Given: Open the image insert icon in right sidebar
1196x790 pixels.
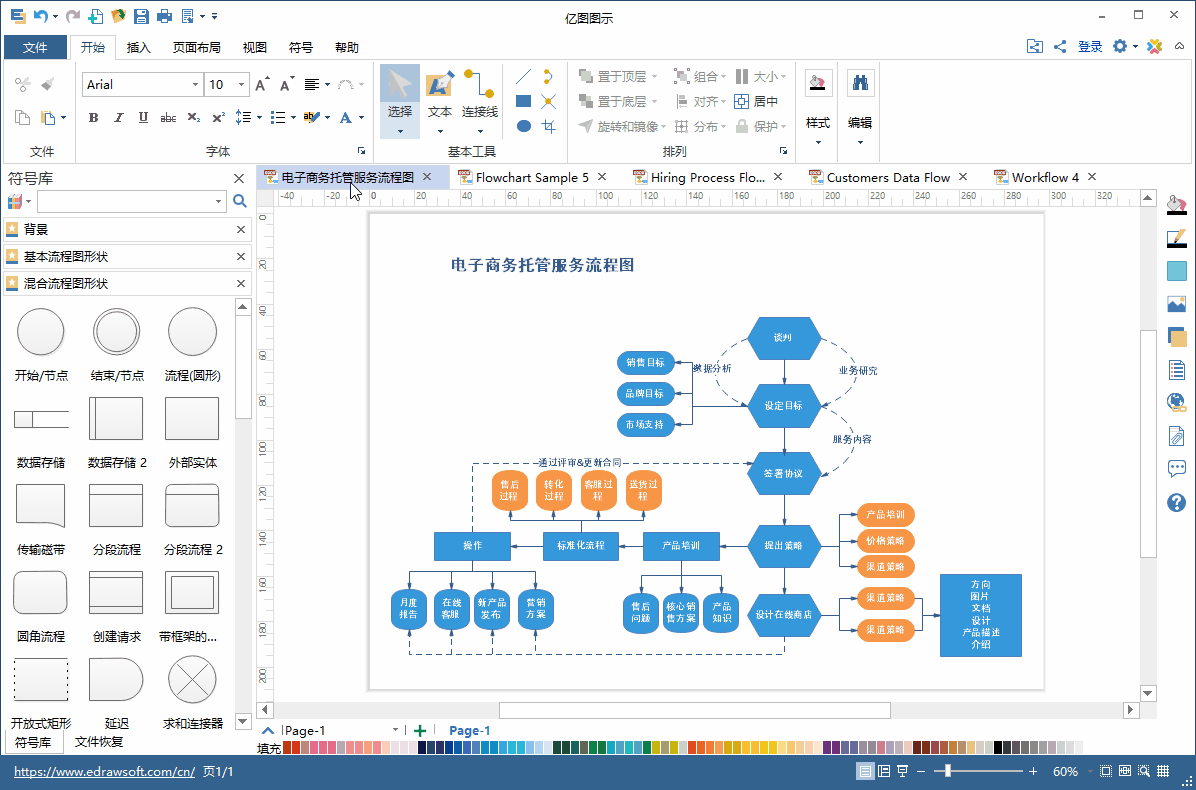Looking at the screenshot, I should click(x=1176, y=304).
